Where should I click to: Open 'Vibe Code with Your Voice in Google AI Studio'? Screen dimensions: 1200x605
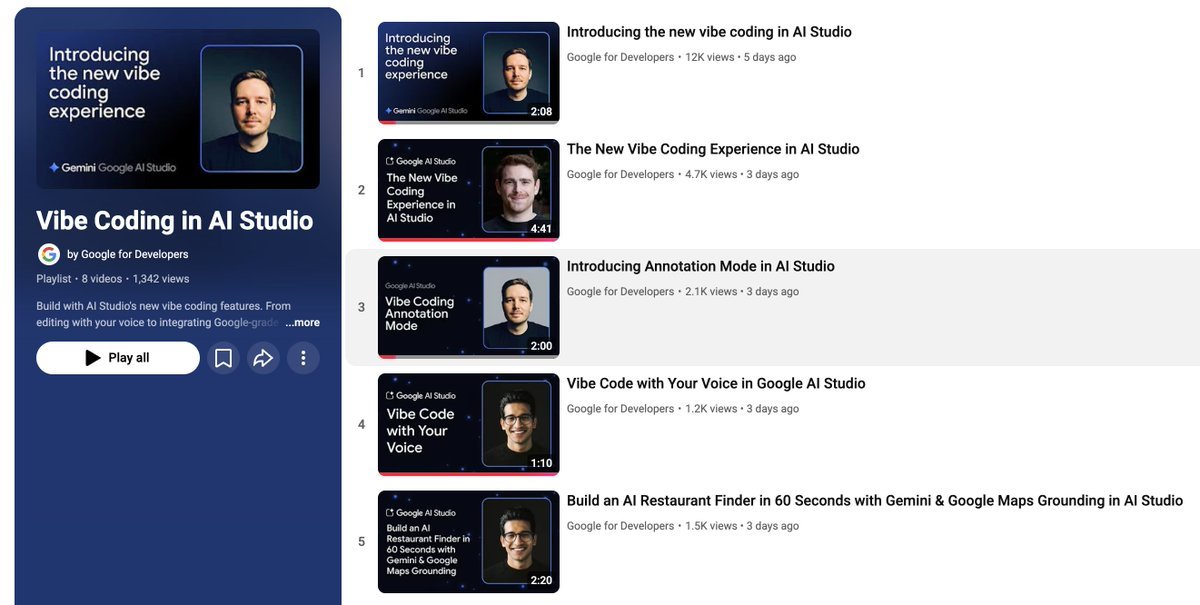(x=716, y=382)
